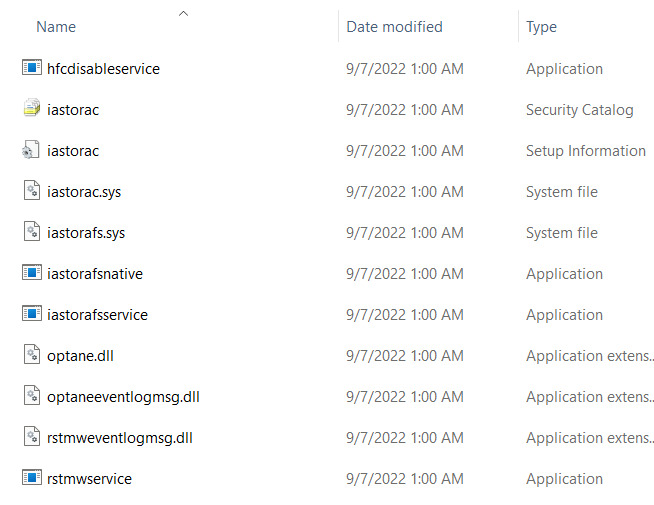Sort by the Type column header
The width and height of the screenshot is (654, 505).
[541, 27]
